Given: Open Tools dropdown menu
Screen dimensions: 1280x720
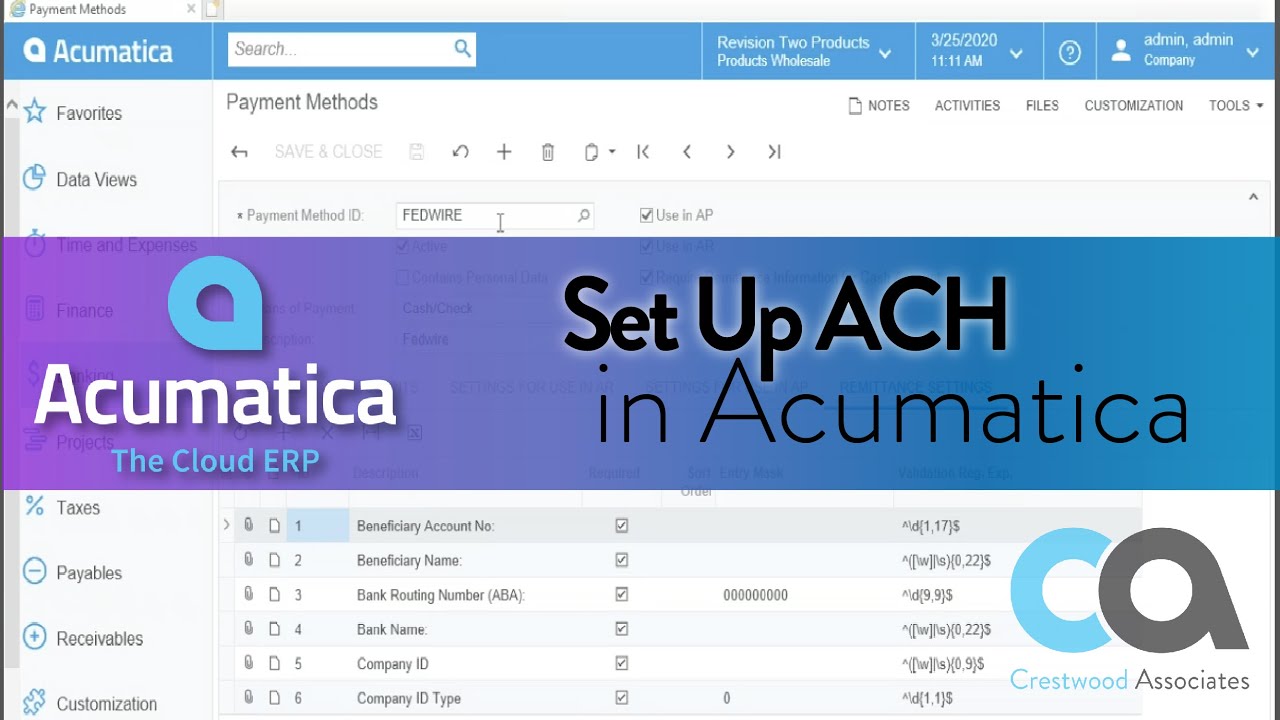Looking at the screenshot, I should 1236,105.
